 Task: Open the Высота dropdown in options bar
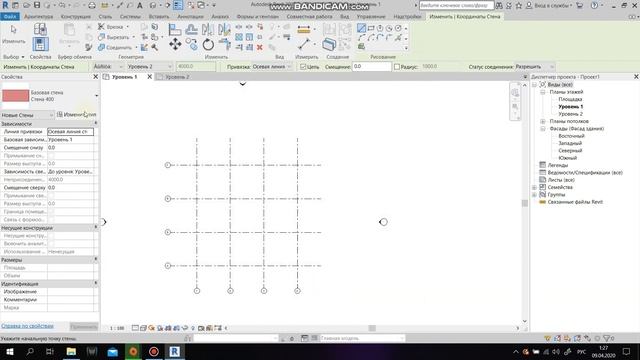[x=108, y=67]
